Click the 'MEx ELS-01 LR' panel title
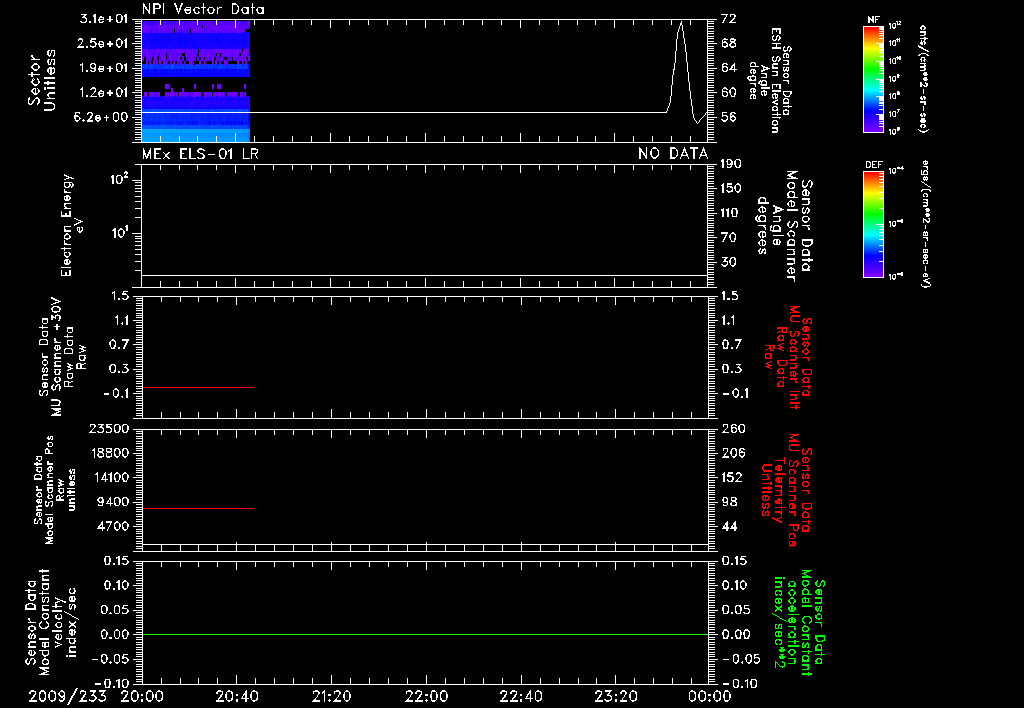This screenshot has width=1024, height=708. [200, 154]
